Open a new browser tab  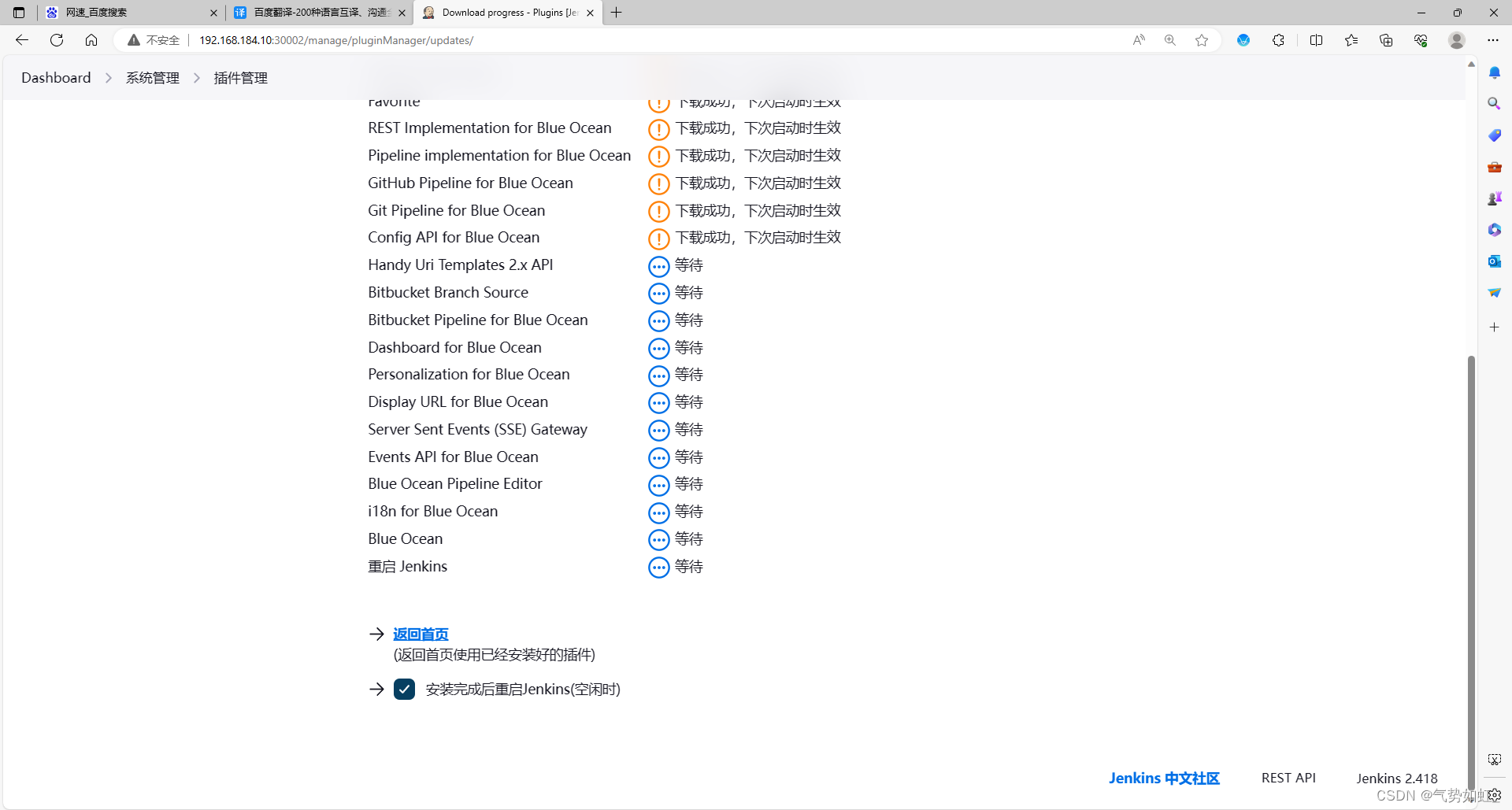pyautogui.click(x=617, y=13)
